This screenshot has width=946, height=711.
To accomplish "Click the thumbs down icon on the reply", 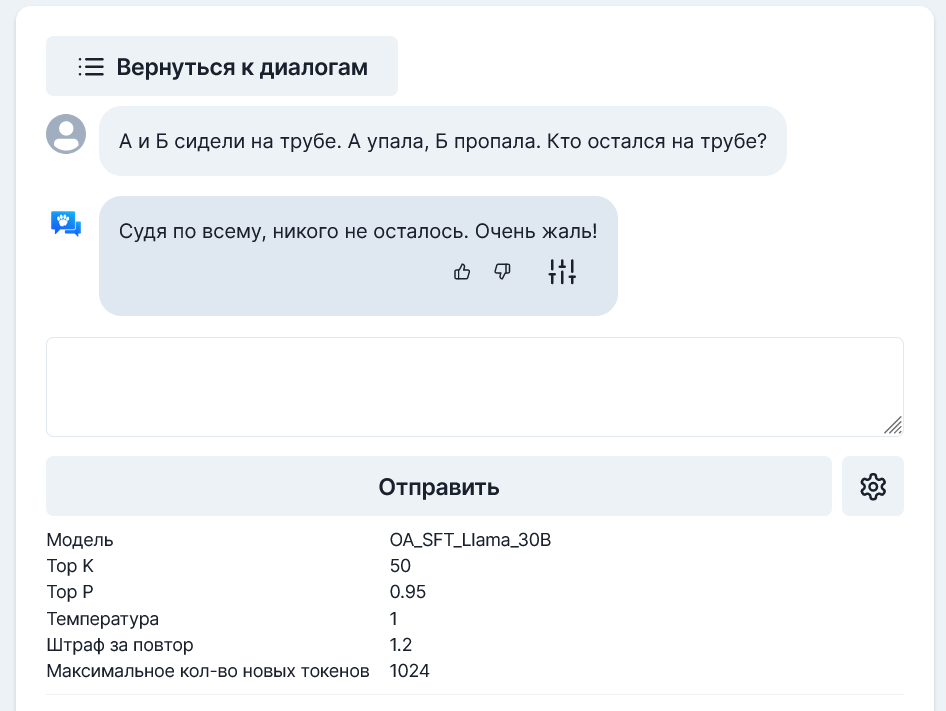I will pos(503,271).
